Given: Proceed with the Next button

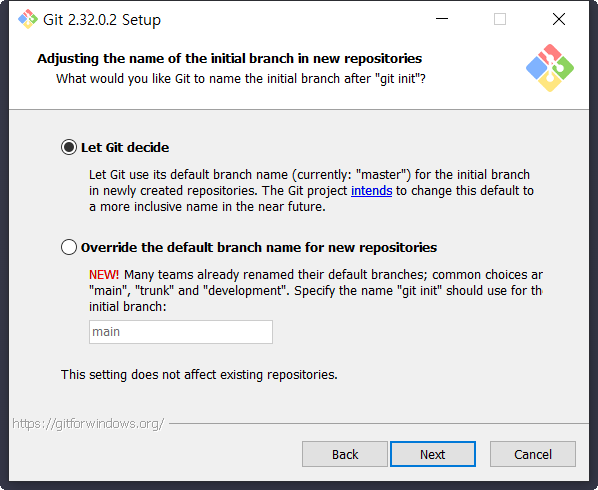Looking at the screenshot, I should click(x=433, y=454).
